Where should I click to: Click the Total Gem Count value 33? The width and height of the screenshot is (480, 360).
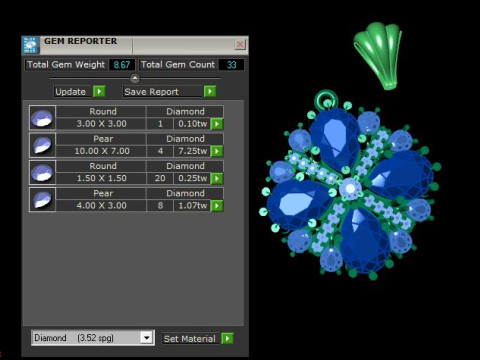pyautogui.click(x=231, y=65)
